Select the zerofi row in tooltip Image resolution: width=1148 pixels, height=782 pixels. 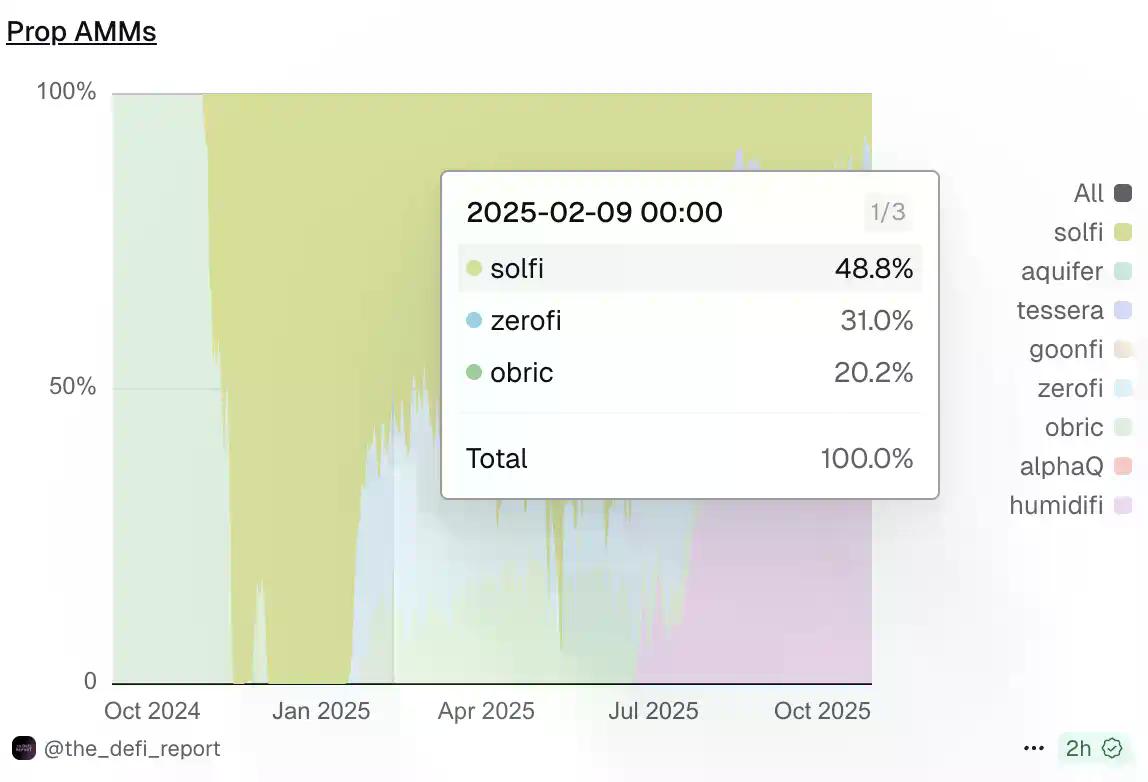pos(689,321)
